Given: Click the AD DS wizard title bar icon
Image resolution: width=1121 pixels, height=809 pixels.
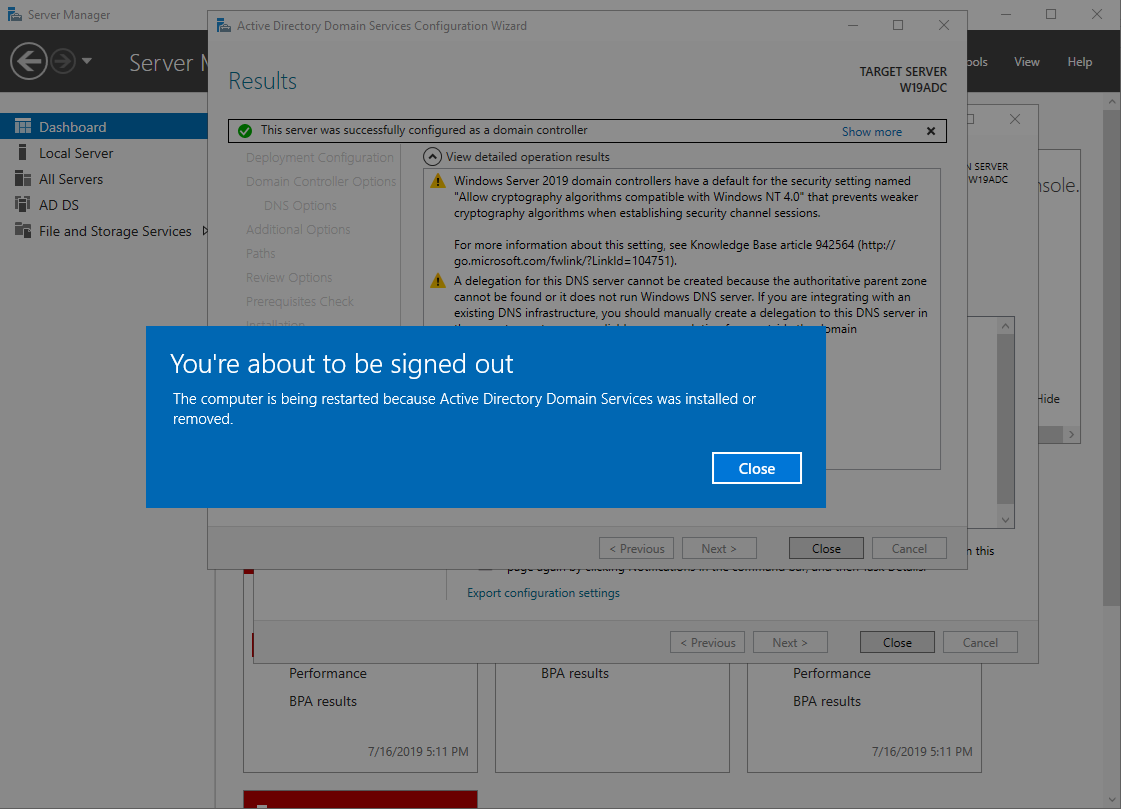Looking at the screenshot, I should tap(224, 26).
